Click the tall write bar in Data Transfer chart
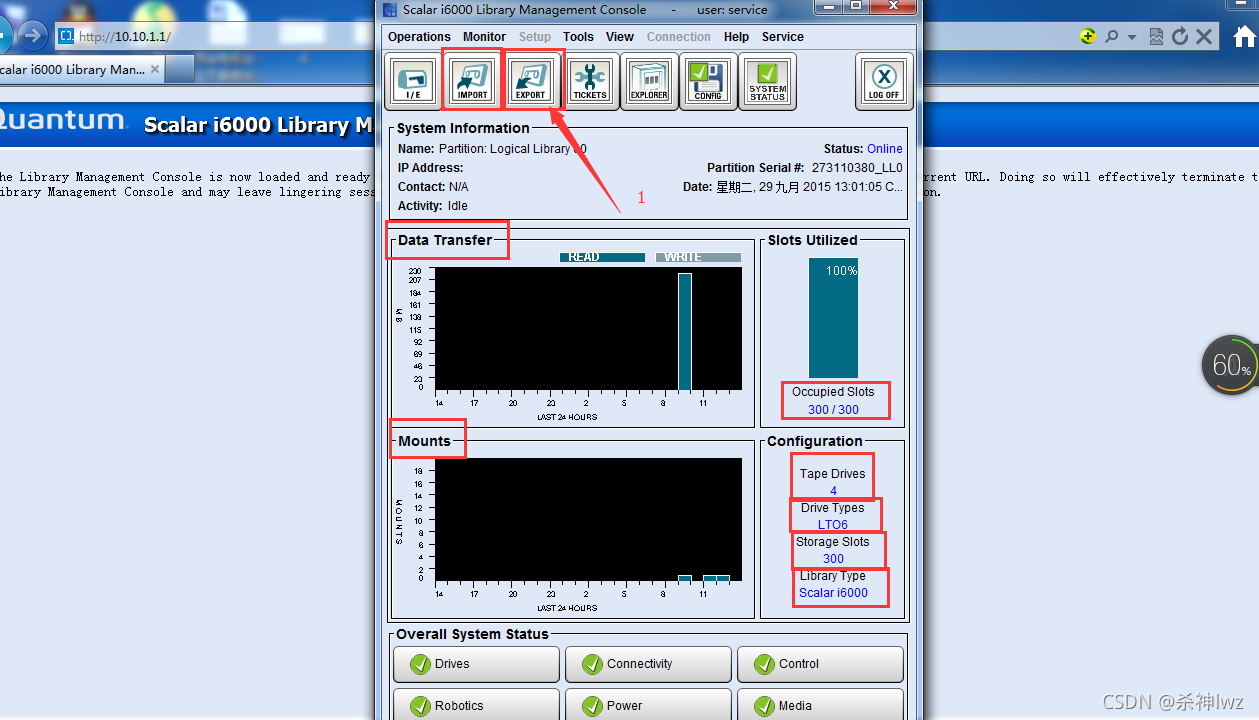The image size is (1259, 720). (x=685, y=331)
